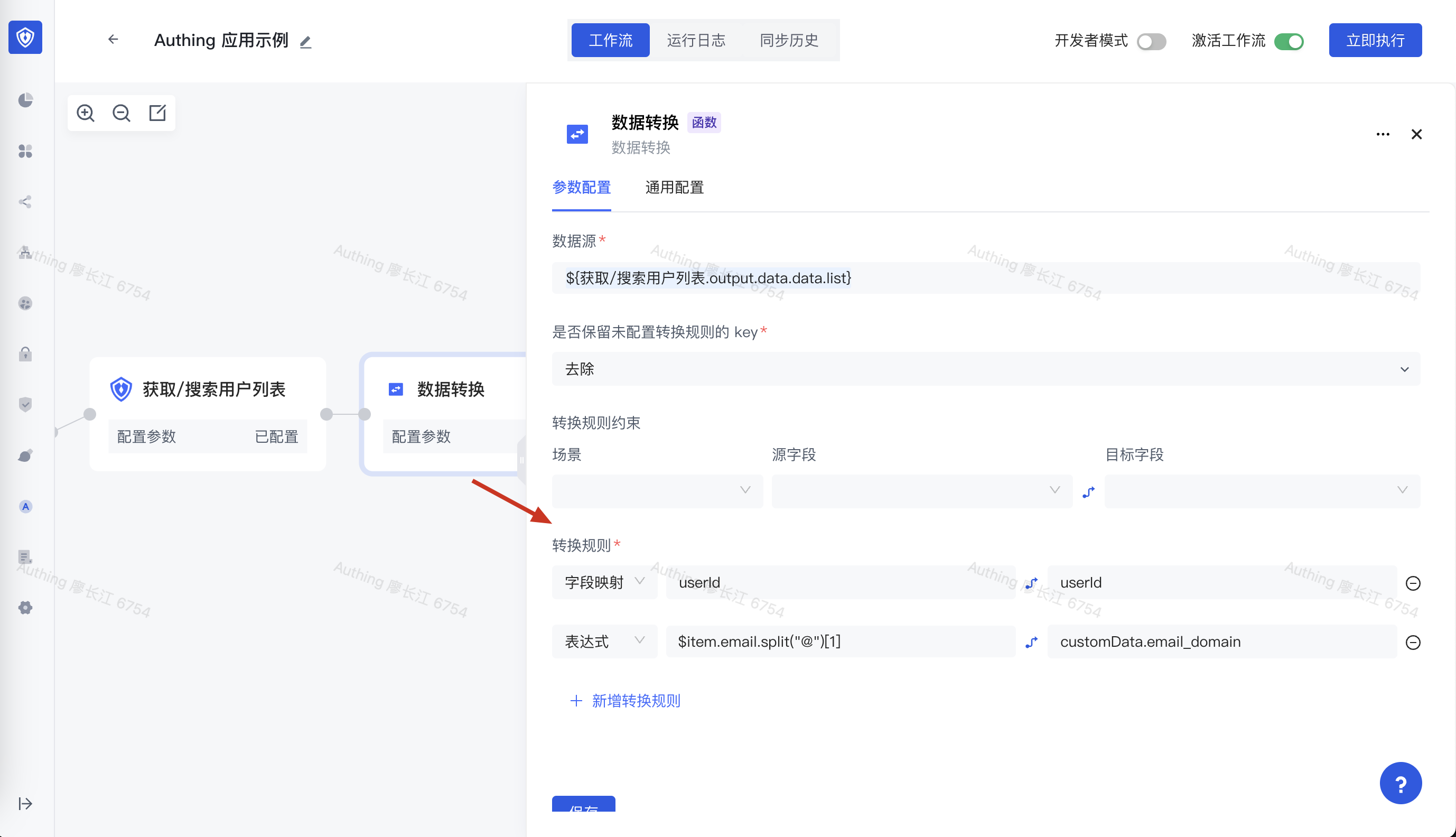Image resolution: width=1456 pixels, height=837 pixels.
Task: Open the 字段映射 rule type dropdown
Action: pyautogui.click(x=604, y=582)
